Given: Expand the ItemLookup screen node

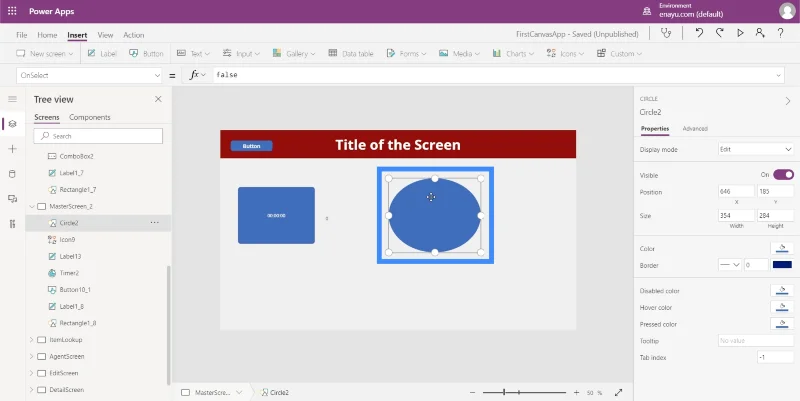Looking at the screenshot, I should (31, 340).
